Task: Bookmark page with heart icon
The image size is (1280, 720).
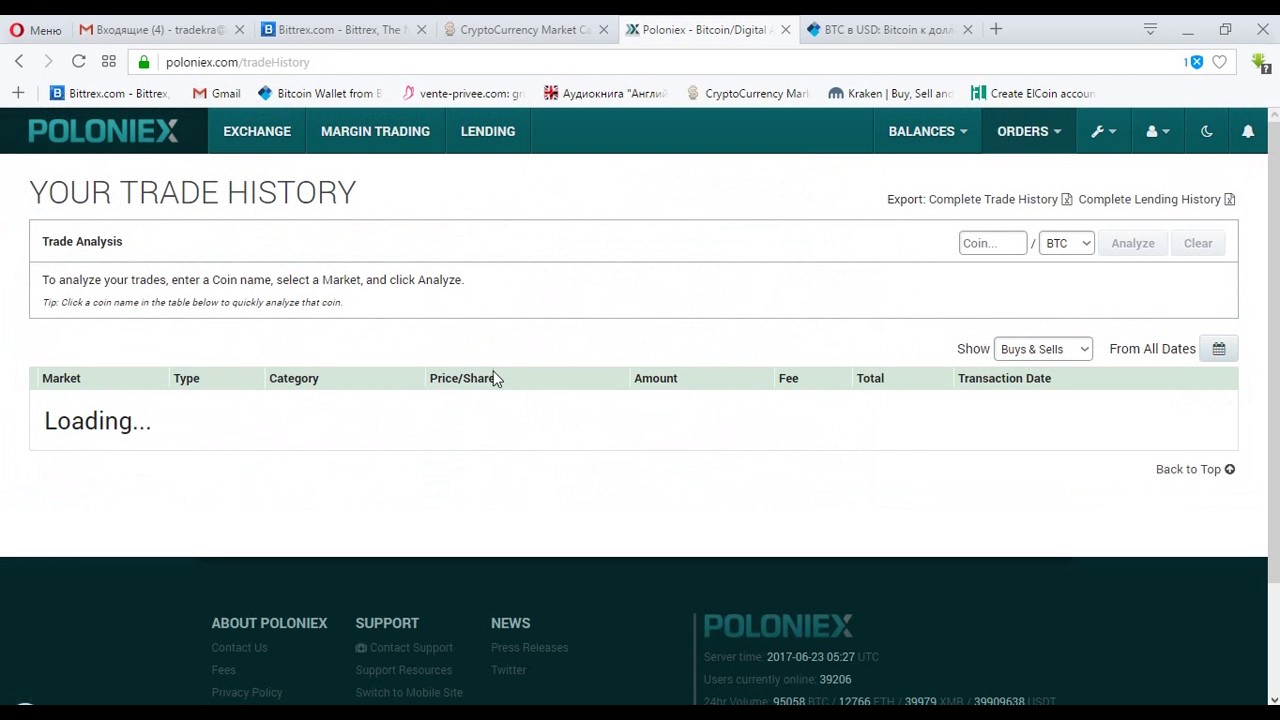Action: pyautogui.click(x=1219, y=62)
